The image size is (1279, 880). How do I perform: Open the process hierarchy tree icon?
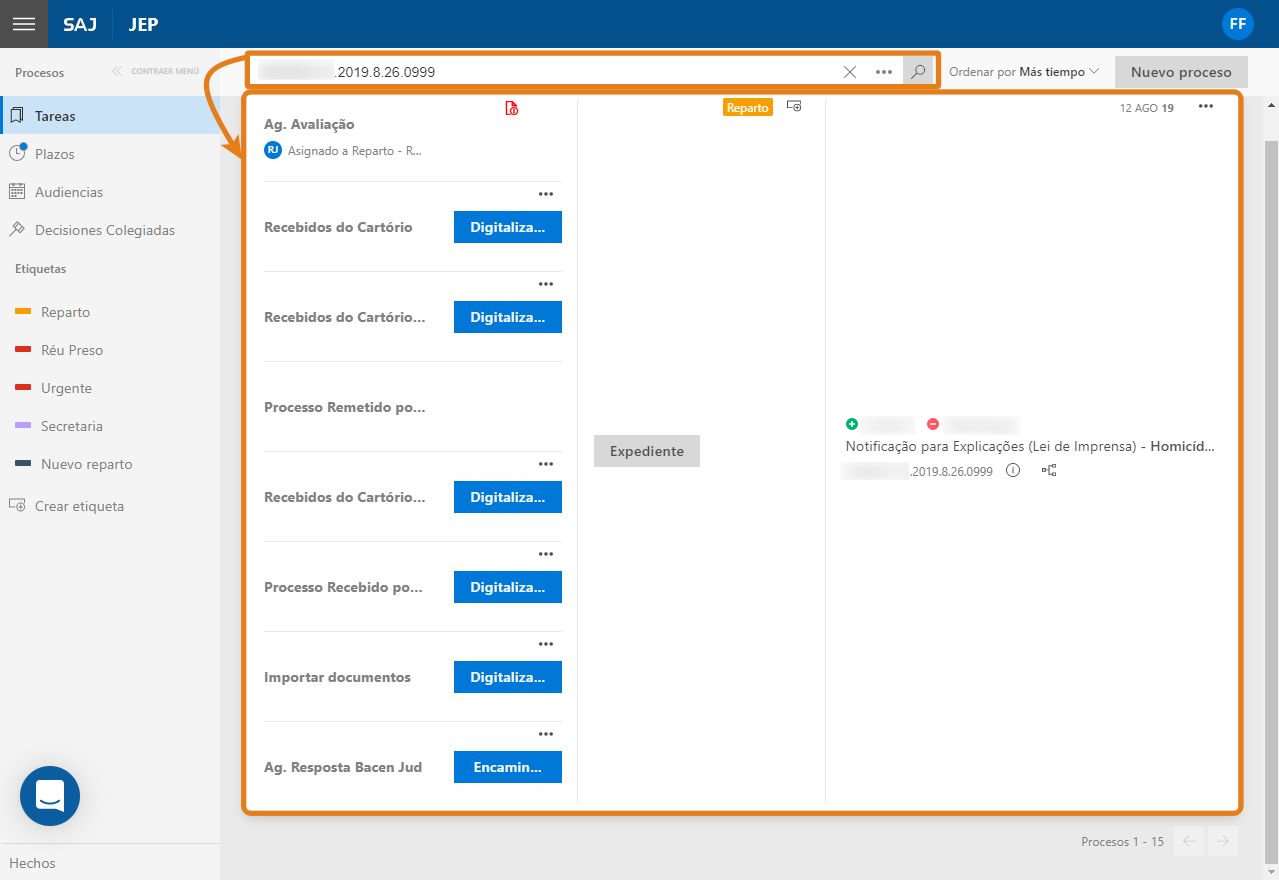tap(1049, 470)
